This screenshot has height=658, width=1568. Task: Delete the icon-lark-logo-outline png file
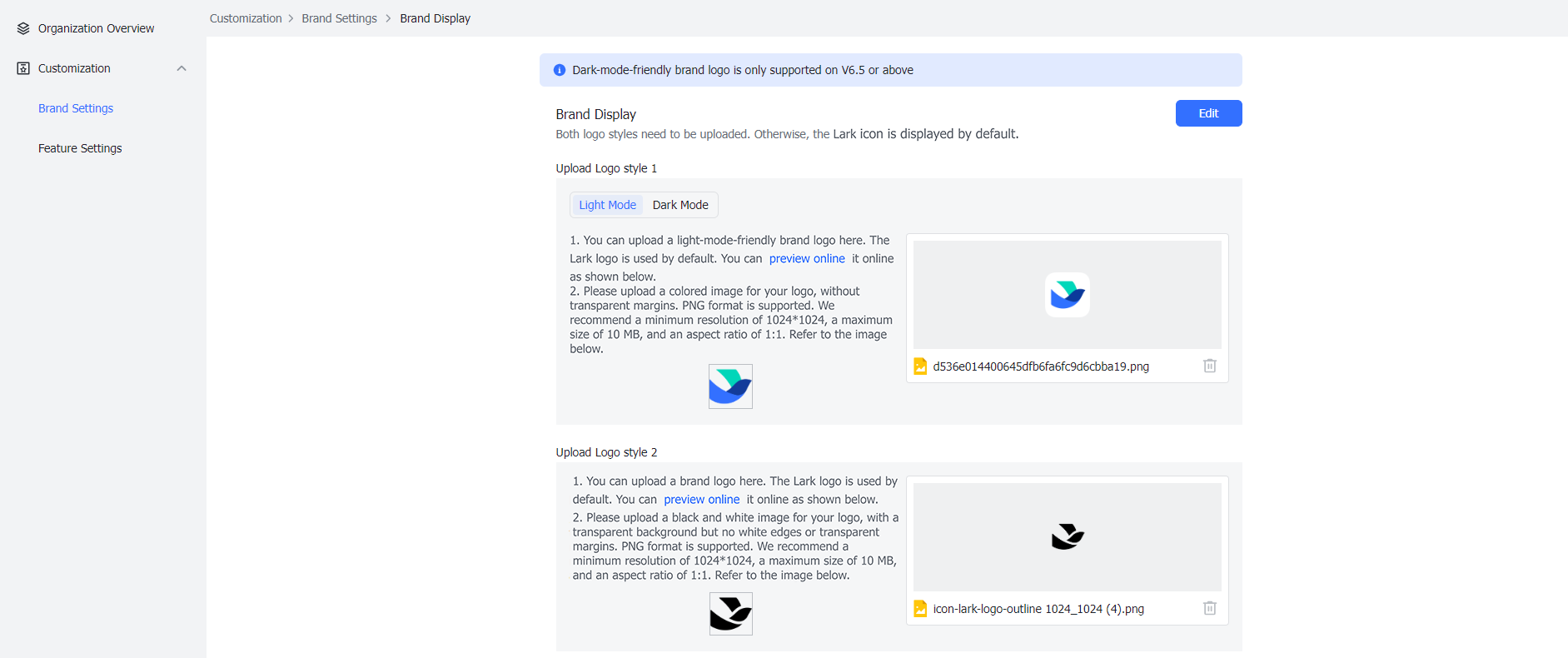[x=1210, y=608]
